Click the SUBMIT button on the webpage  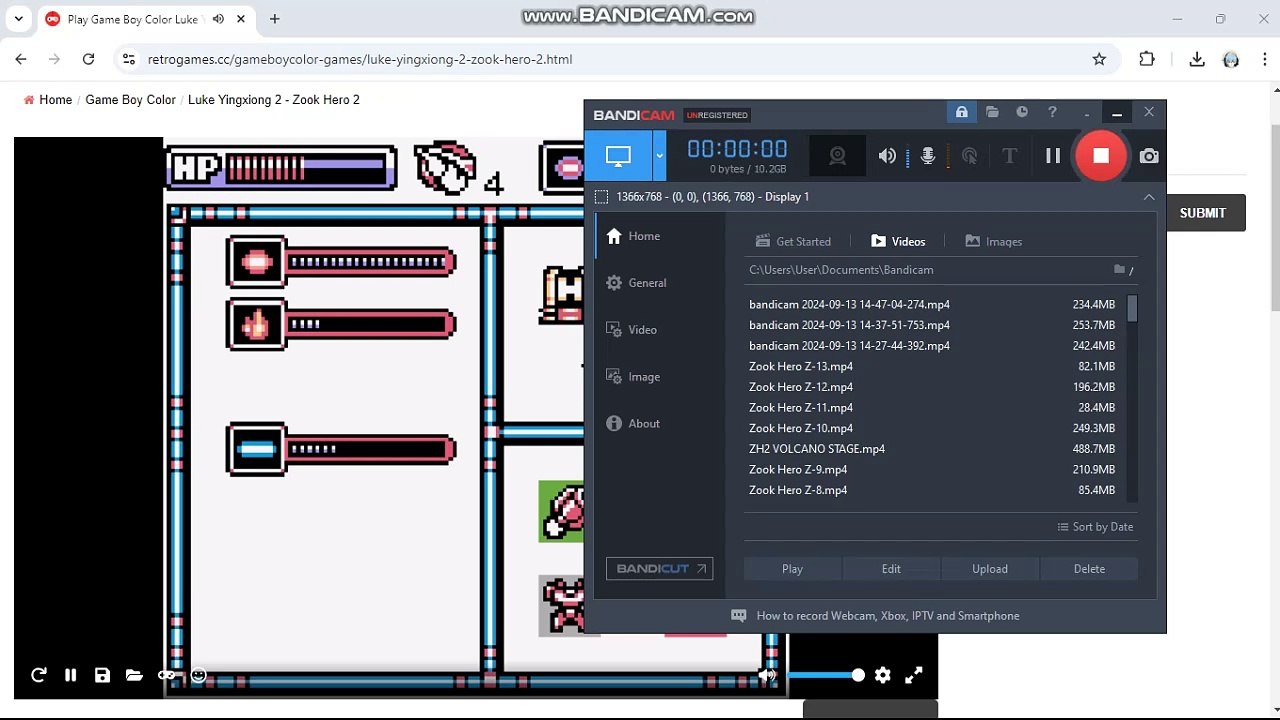(1202, 213)
